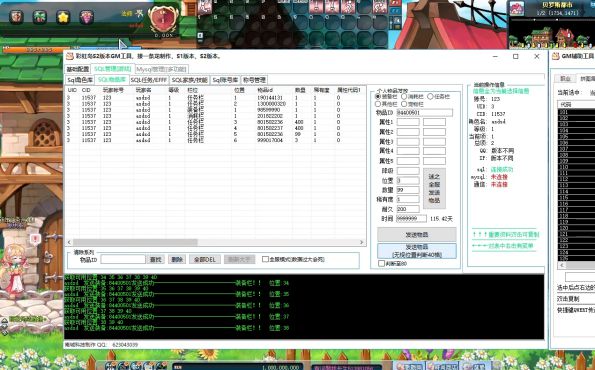Click the round red level badge in game
This screenshot has width=595, height=370.
click(x=163, y=19)
